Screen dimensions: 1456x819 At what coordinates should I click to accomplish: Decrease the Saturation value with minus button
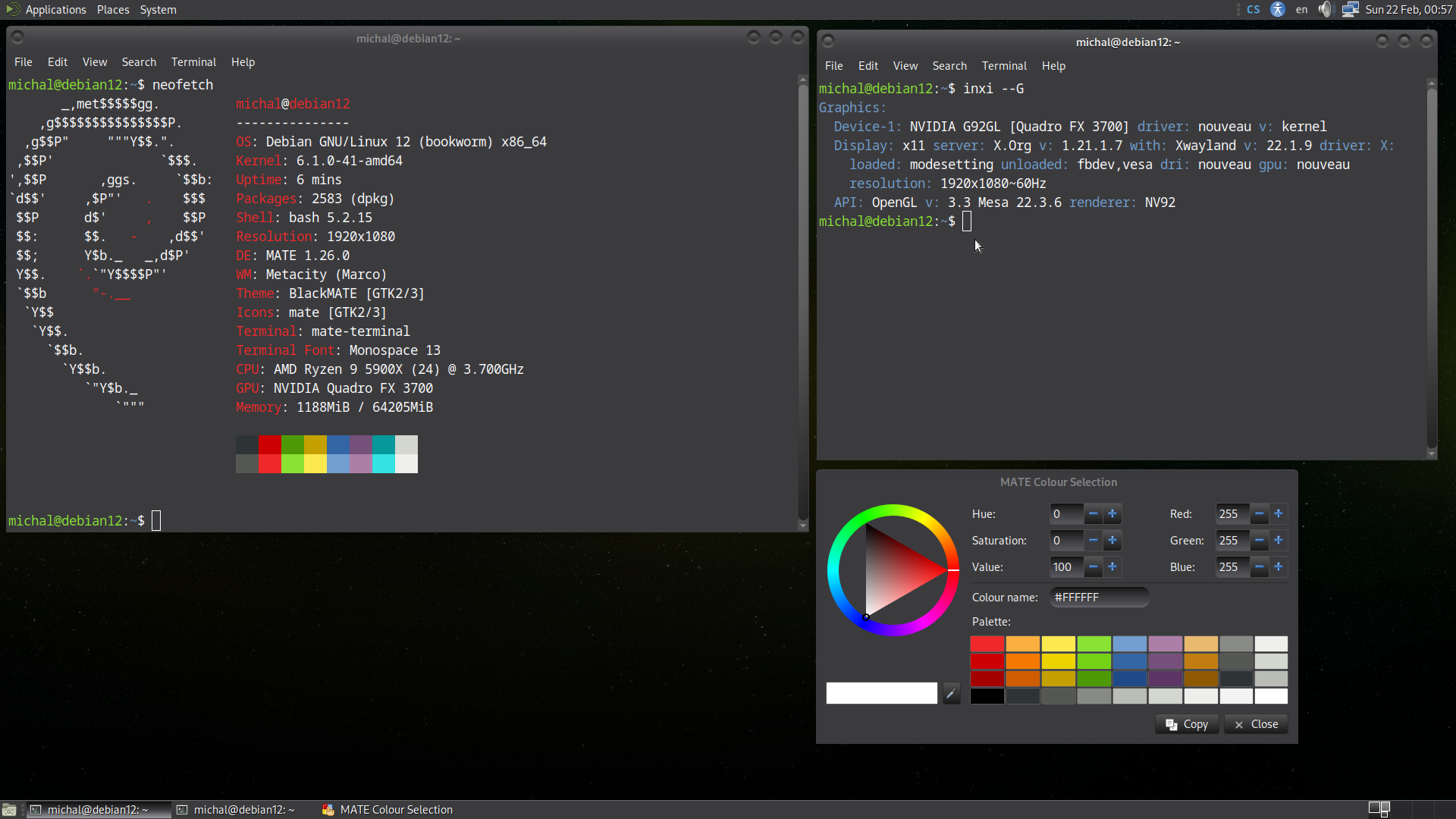coord(1093,541)
